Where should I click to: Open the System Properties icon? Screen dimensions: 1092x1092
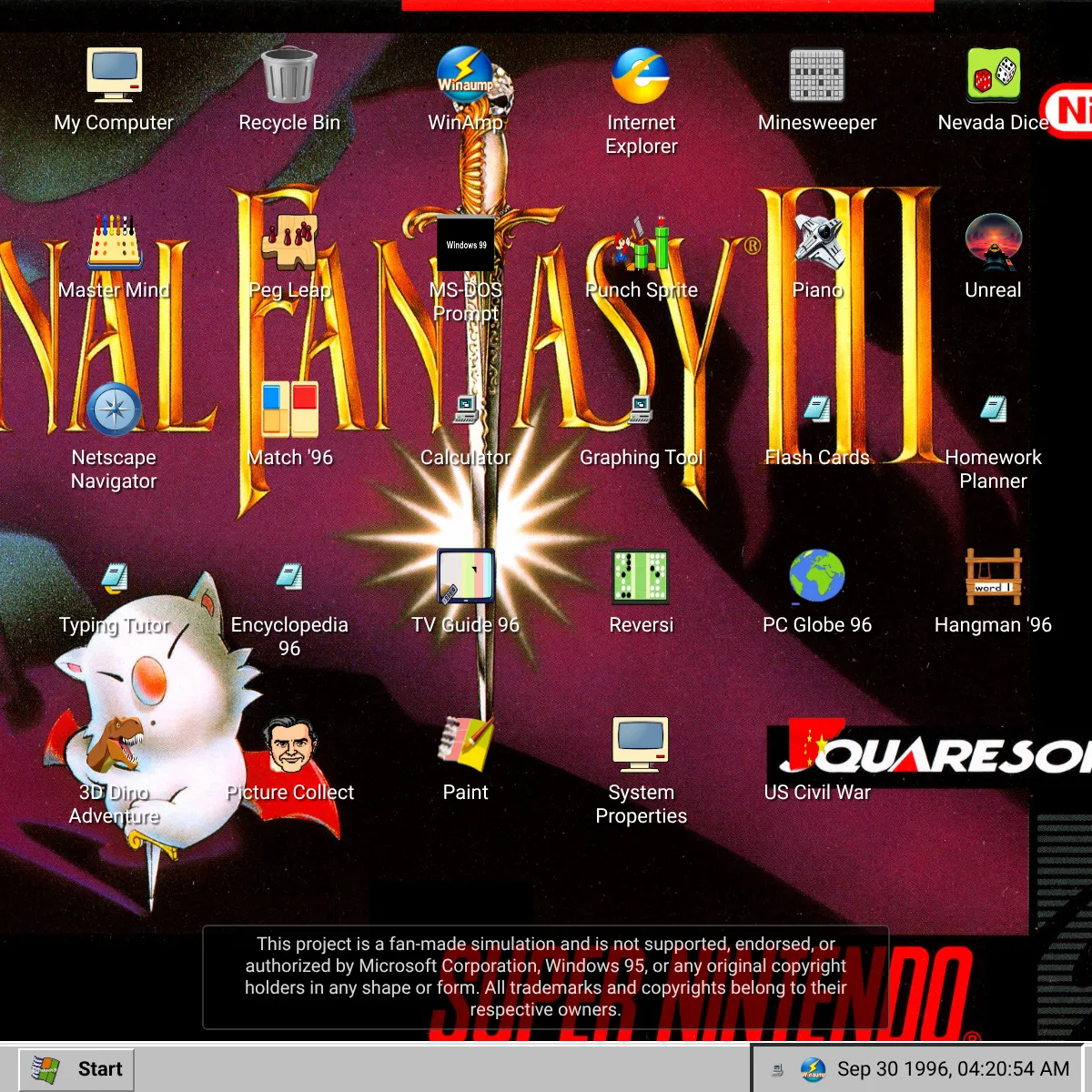click(x=641, y=745)
